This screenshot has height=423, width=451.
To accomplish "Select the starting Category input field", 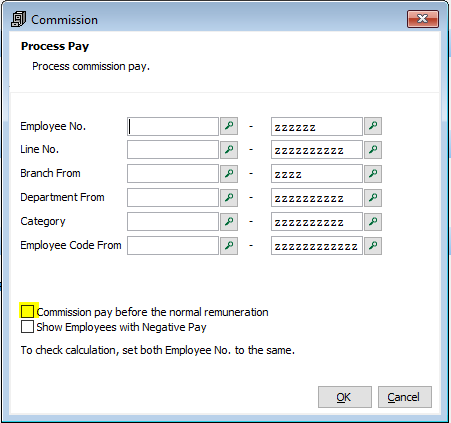I will [173, 222].
